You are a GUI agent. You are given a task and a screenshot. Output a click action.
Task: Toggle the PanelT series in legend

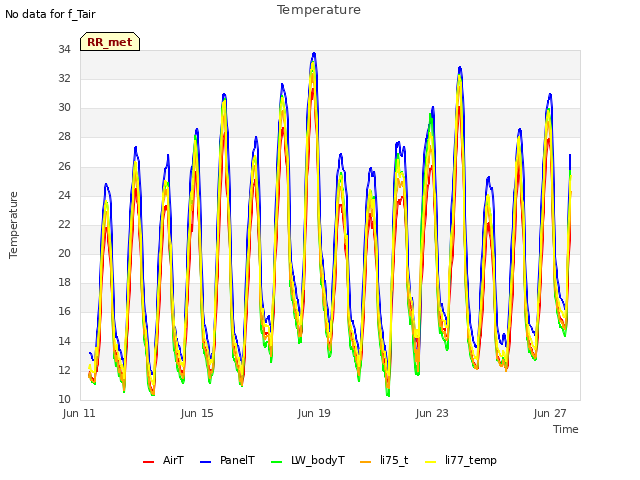tap(227, 461)
